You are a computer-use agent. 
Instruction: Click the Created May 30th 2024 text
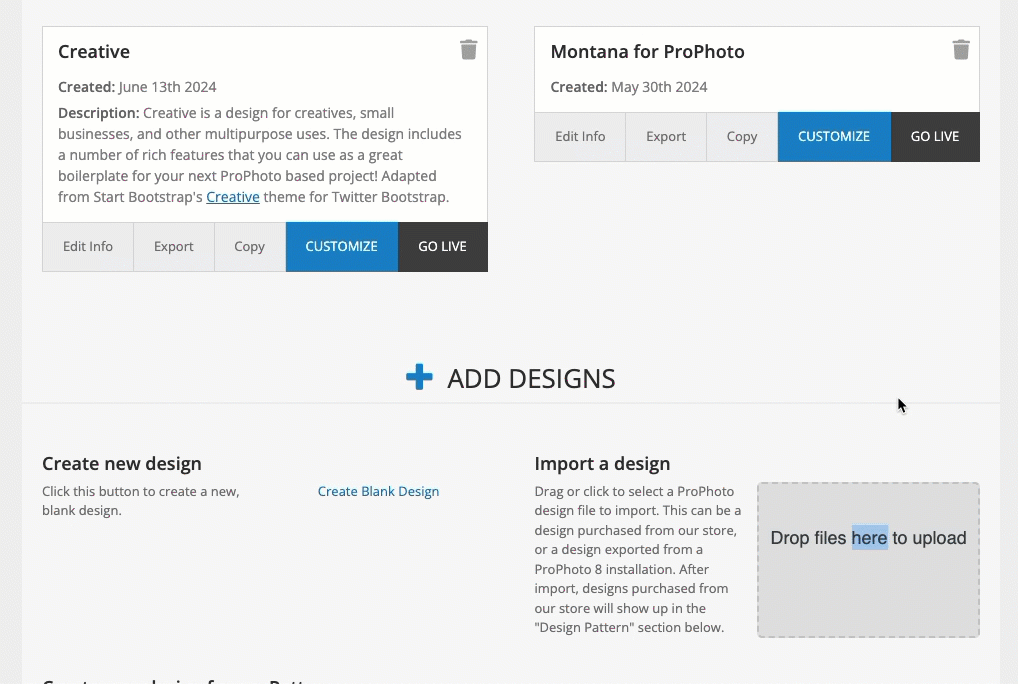[x=628, y=87]
